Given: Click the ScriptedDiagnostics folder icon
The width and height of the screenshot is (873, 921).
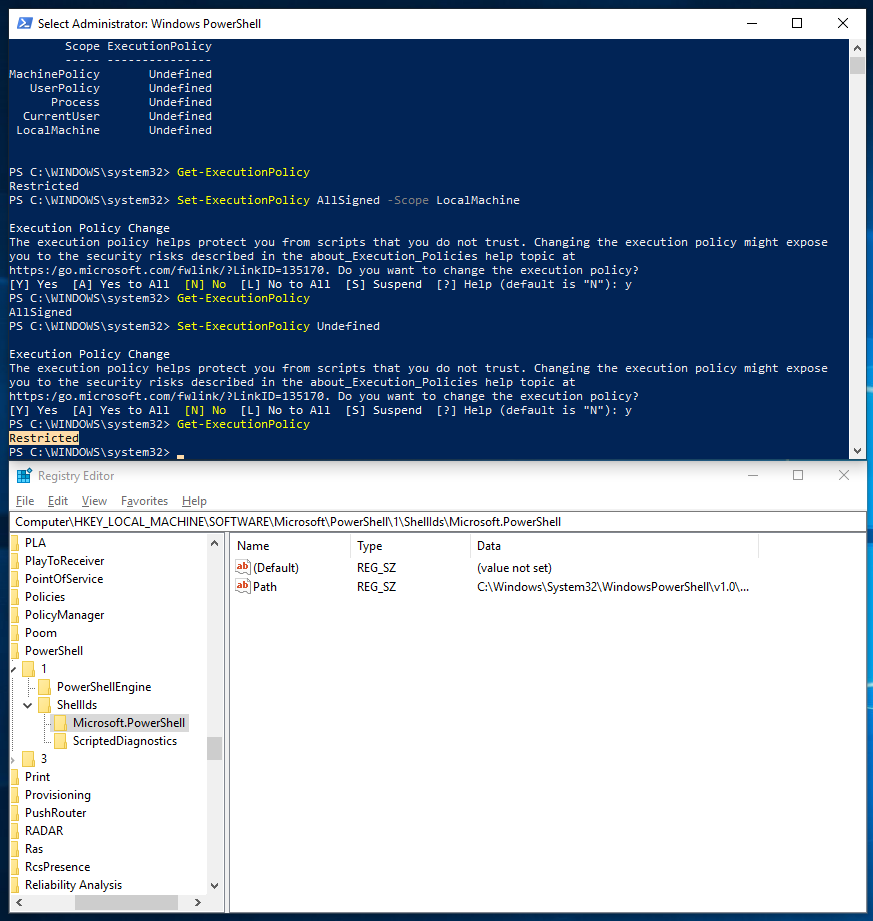Looking at the screenshot, I should [x=59, y=741].
